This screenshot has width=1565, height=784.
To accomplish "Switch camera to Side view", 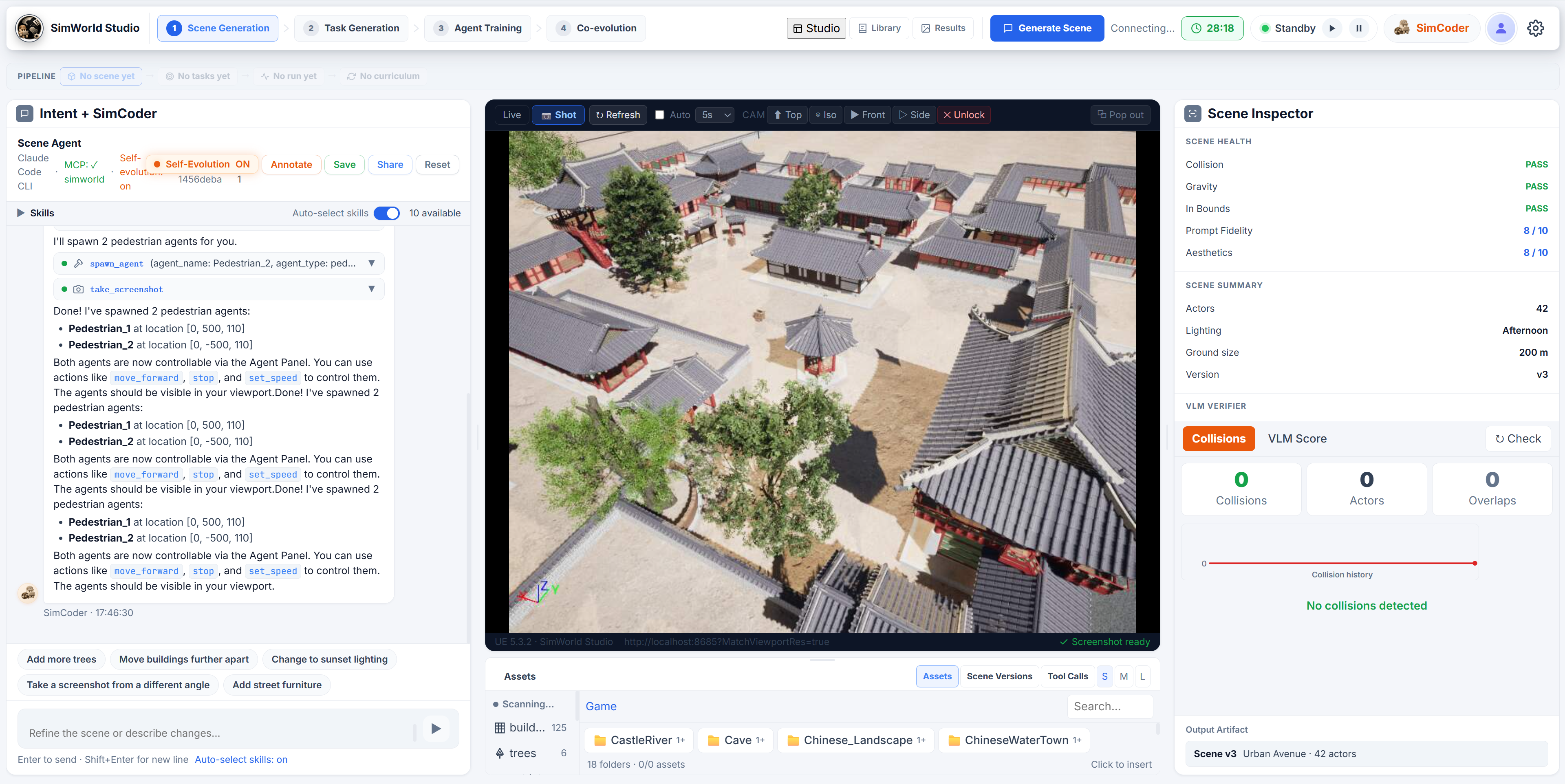I will (x=914, y=115).
